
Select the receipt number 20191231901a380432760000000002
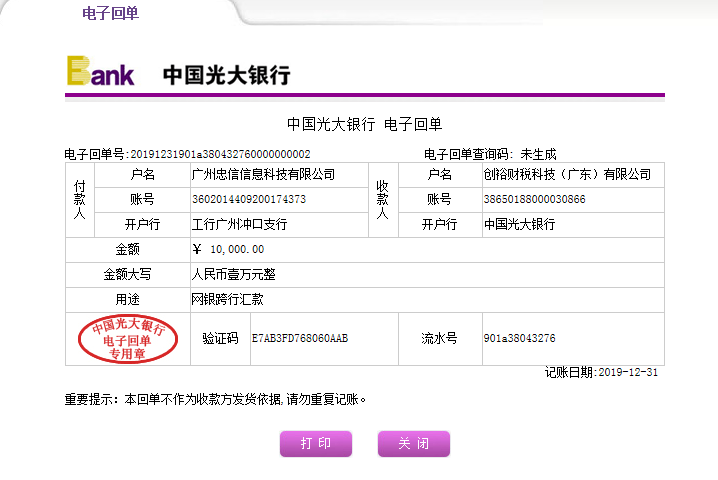[220, 154]
